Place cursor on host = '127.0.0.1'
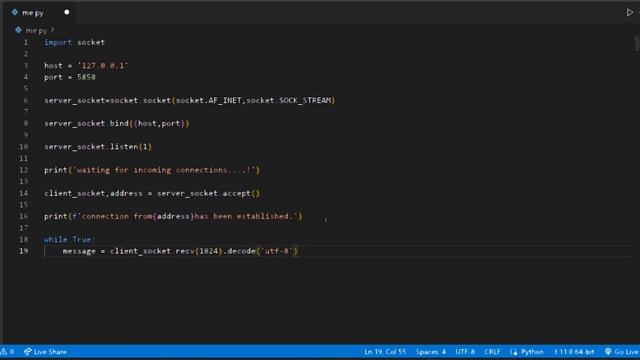The image size is (640, 360). coord(86,66)
